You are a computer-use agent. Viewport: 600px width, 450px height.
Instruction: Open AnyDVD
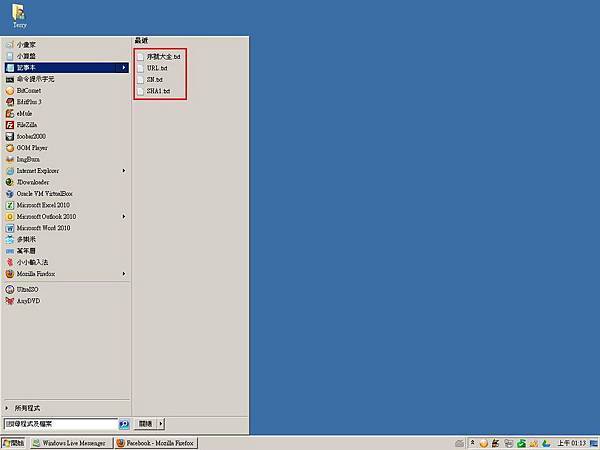pyautogui.click(x=67, y=301)
